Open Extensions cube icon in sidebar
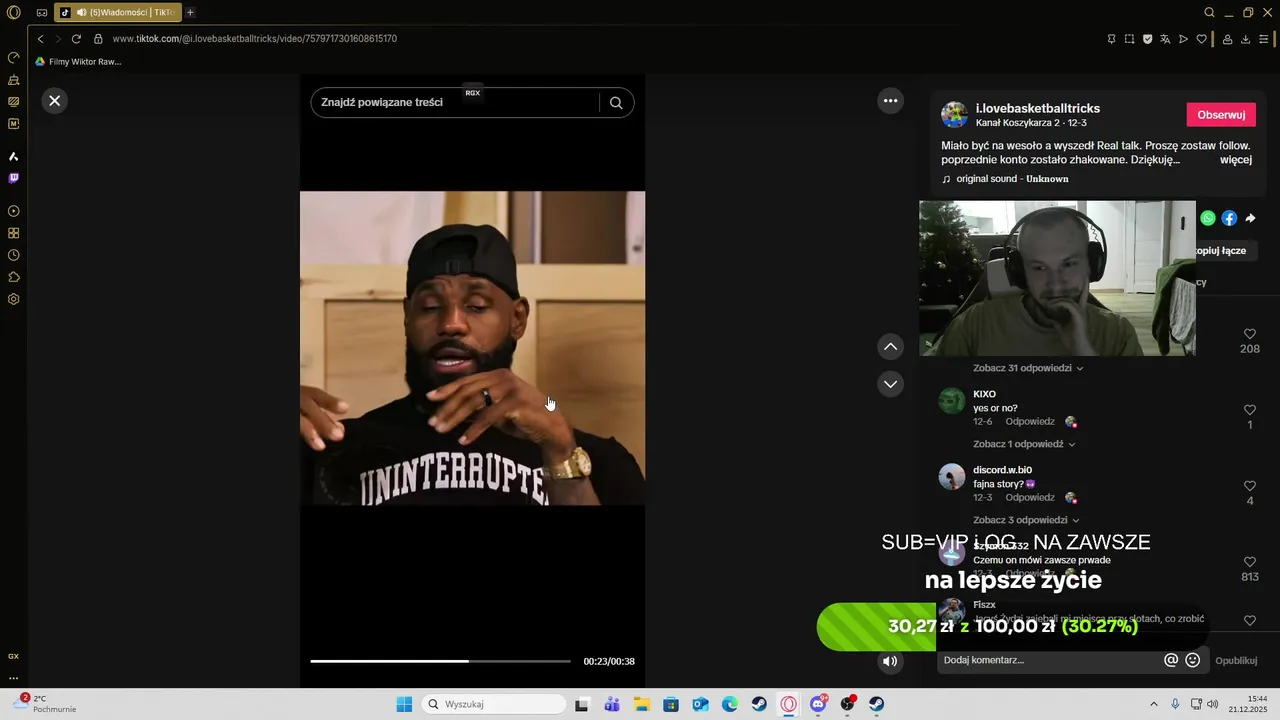This screenshot has width=1280, height=720. [x=14, y=277]
